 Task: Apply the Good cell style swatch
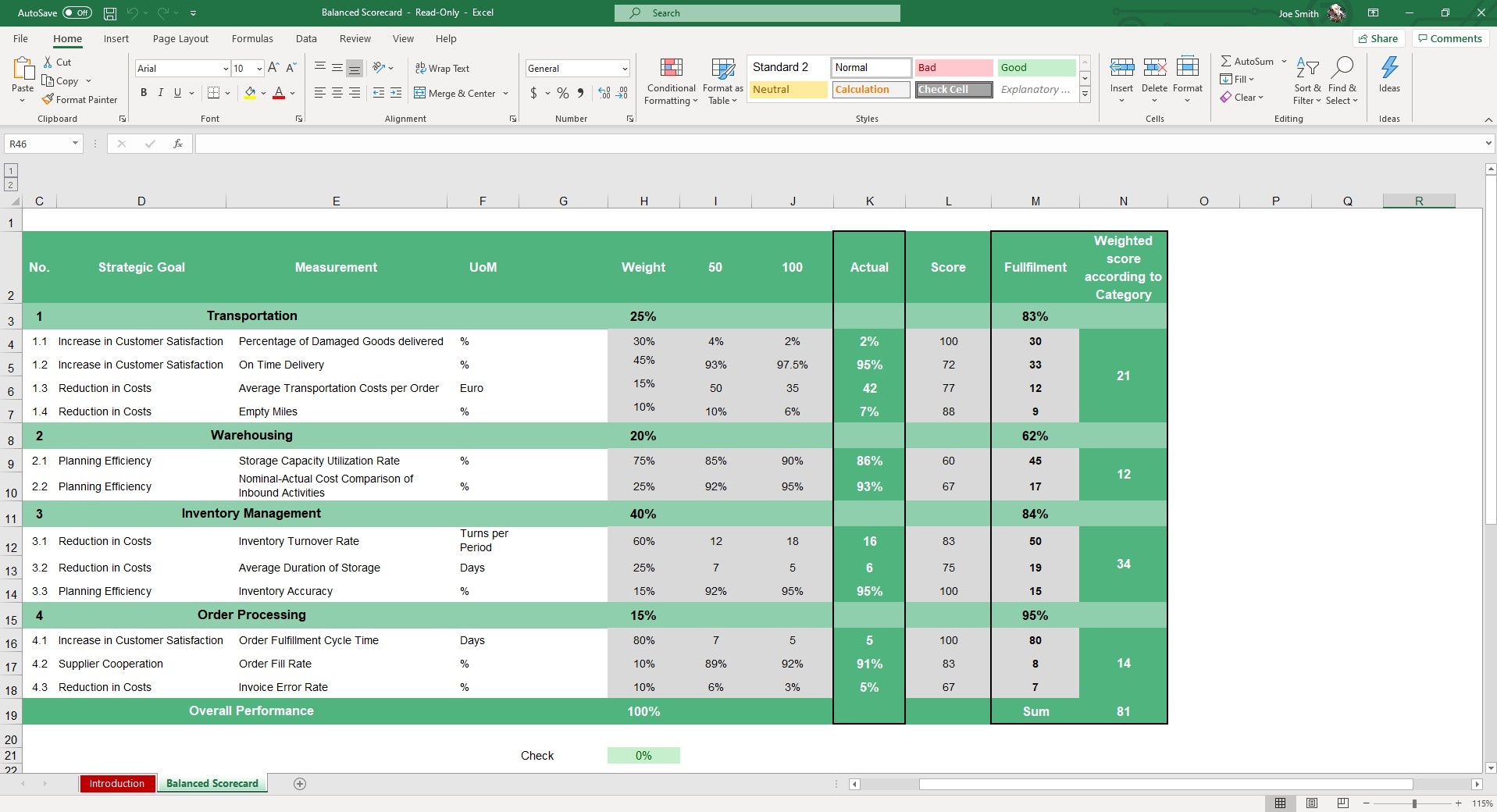point(1035,68)
